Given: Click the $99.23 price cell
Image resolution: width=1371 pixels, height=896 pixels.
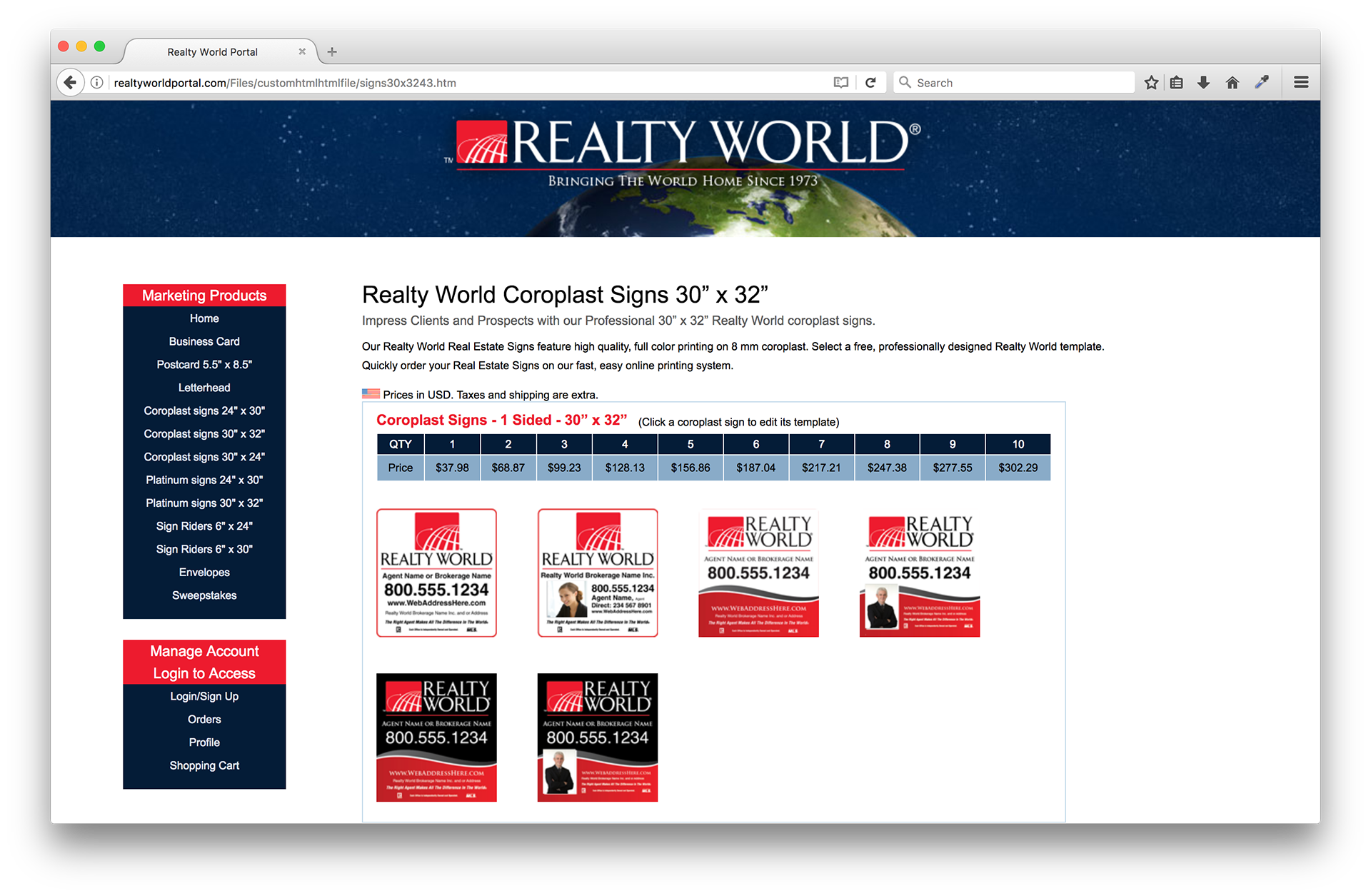Looking at the screenshot, I should [564, 468].
